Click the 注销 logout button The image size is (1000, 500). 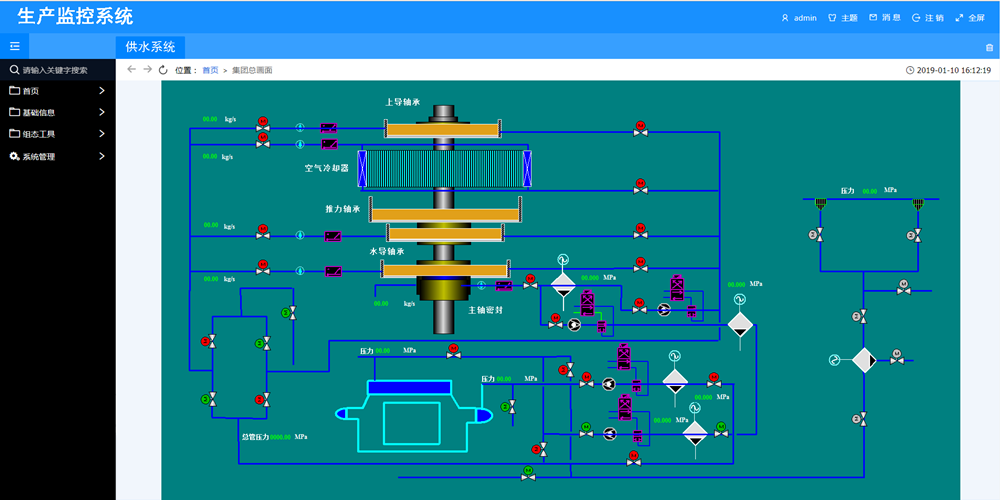click(x=927, y=17)
